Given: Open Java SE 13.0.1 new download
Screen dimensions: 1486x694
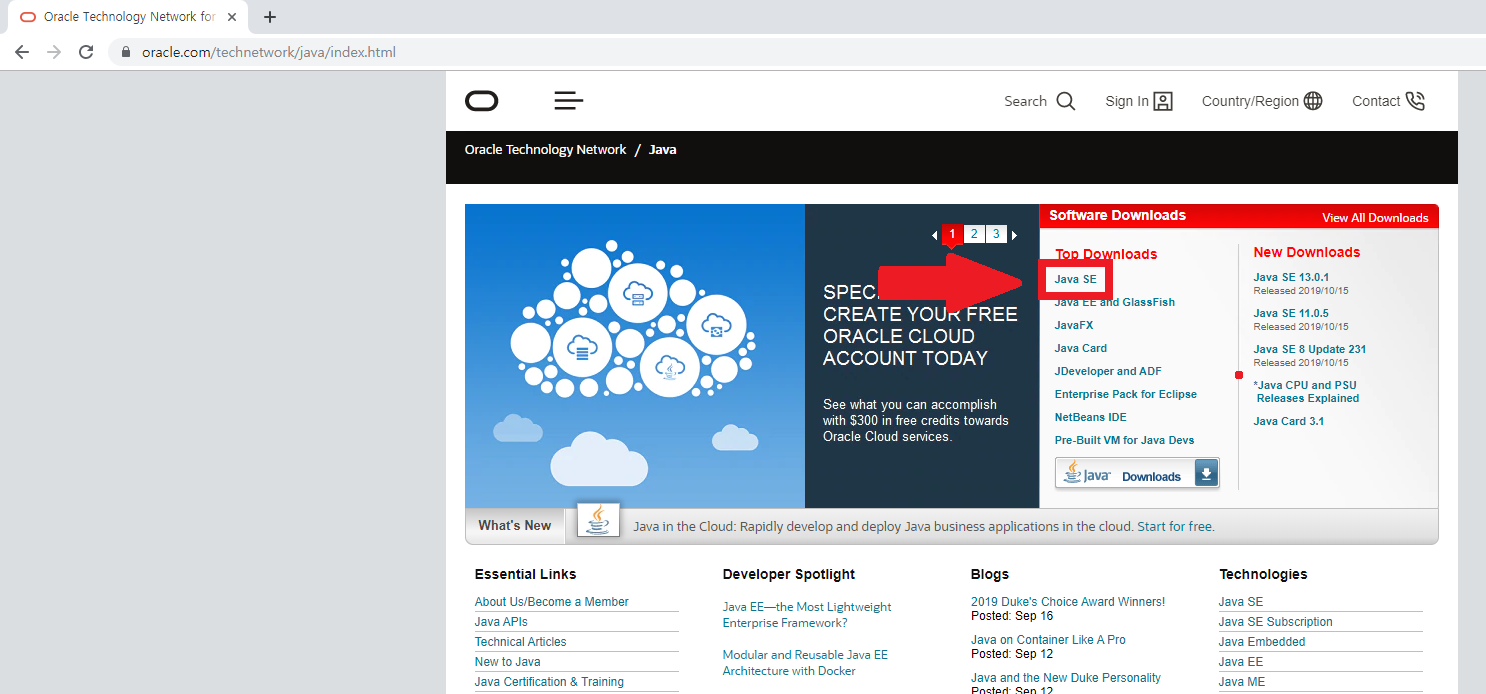Looking at the screenshot, I should click(x=1291, y=277).
